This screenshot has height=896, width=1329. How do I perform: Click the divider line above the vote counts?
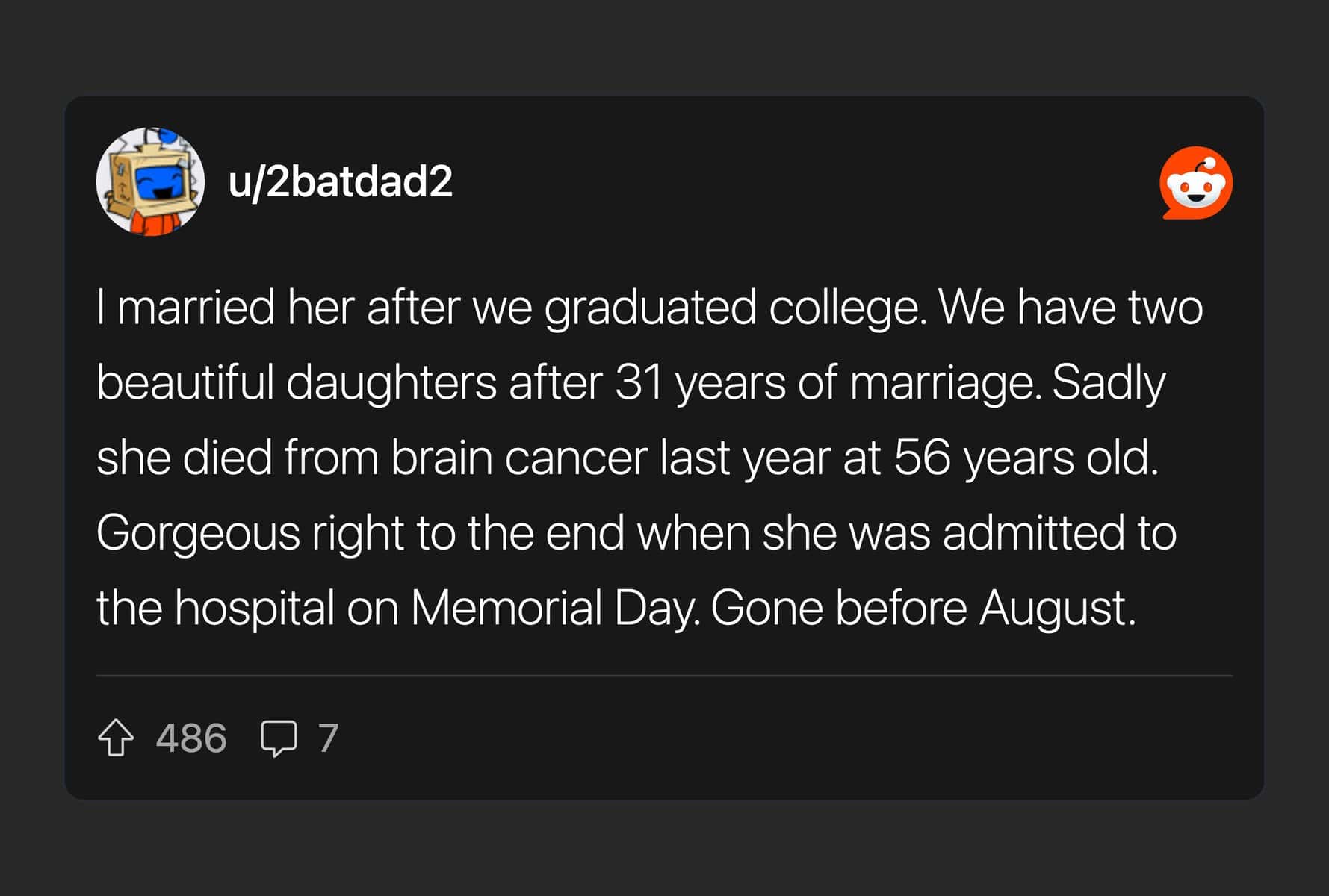click(663, 676)
